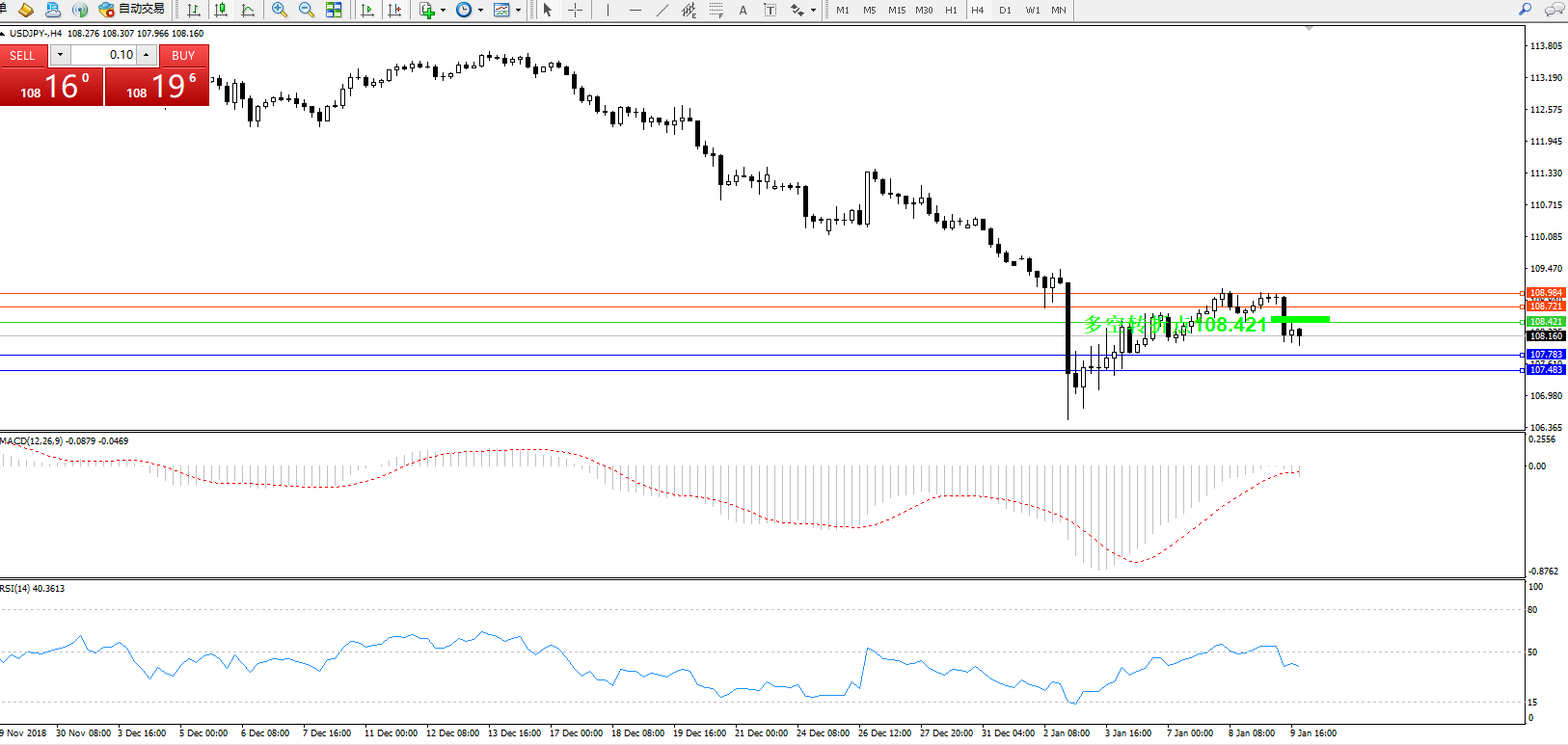
Task: Click the search magnifier icon
Action: click(1526, 10)
